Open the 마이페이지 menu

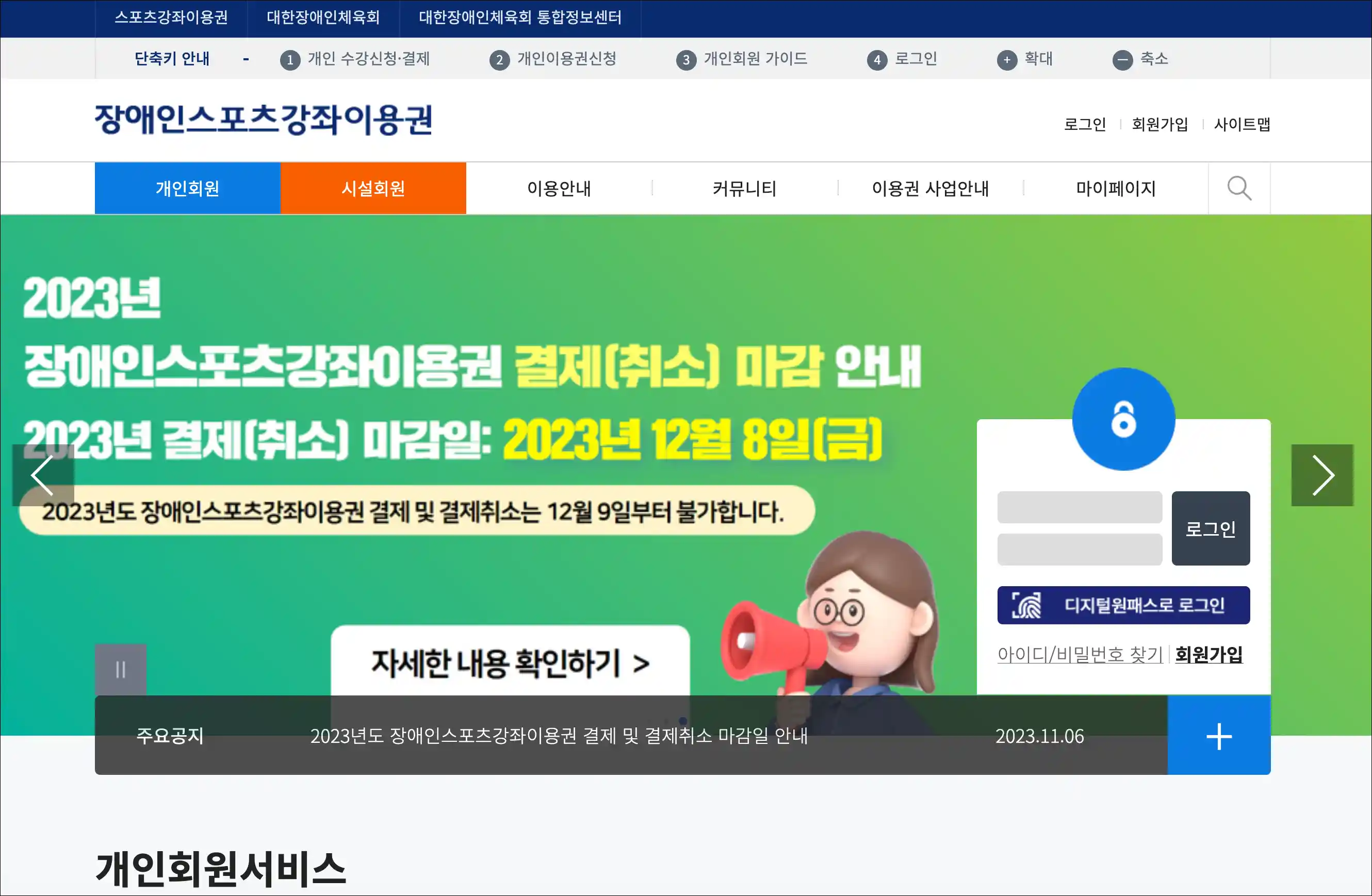click(1116, 188)
